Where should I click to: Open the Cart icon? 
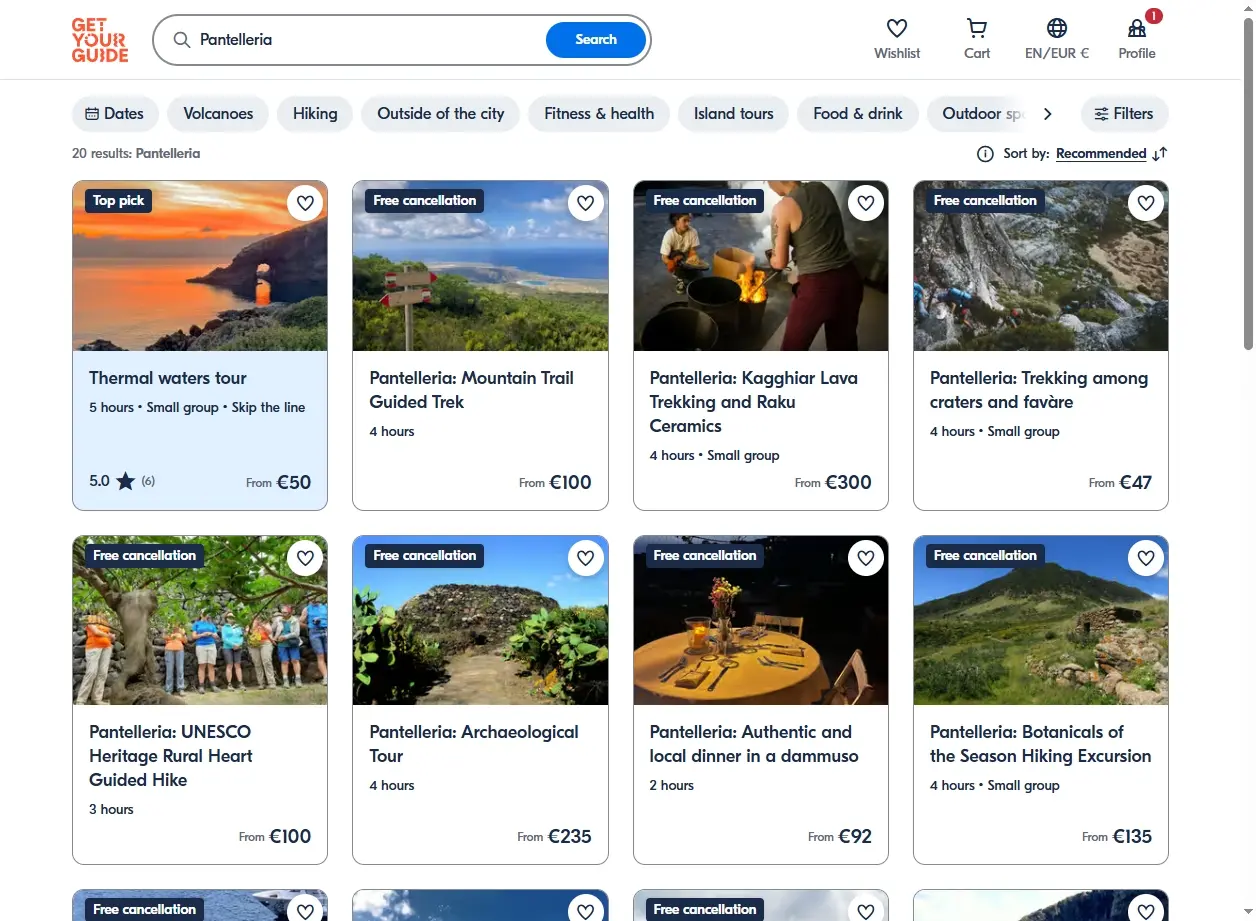click(977, 28)
